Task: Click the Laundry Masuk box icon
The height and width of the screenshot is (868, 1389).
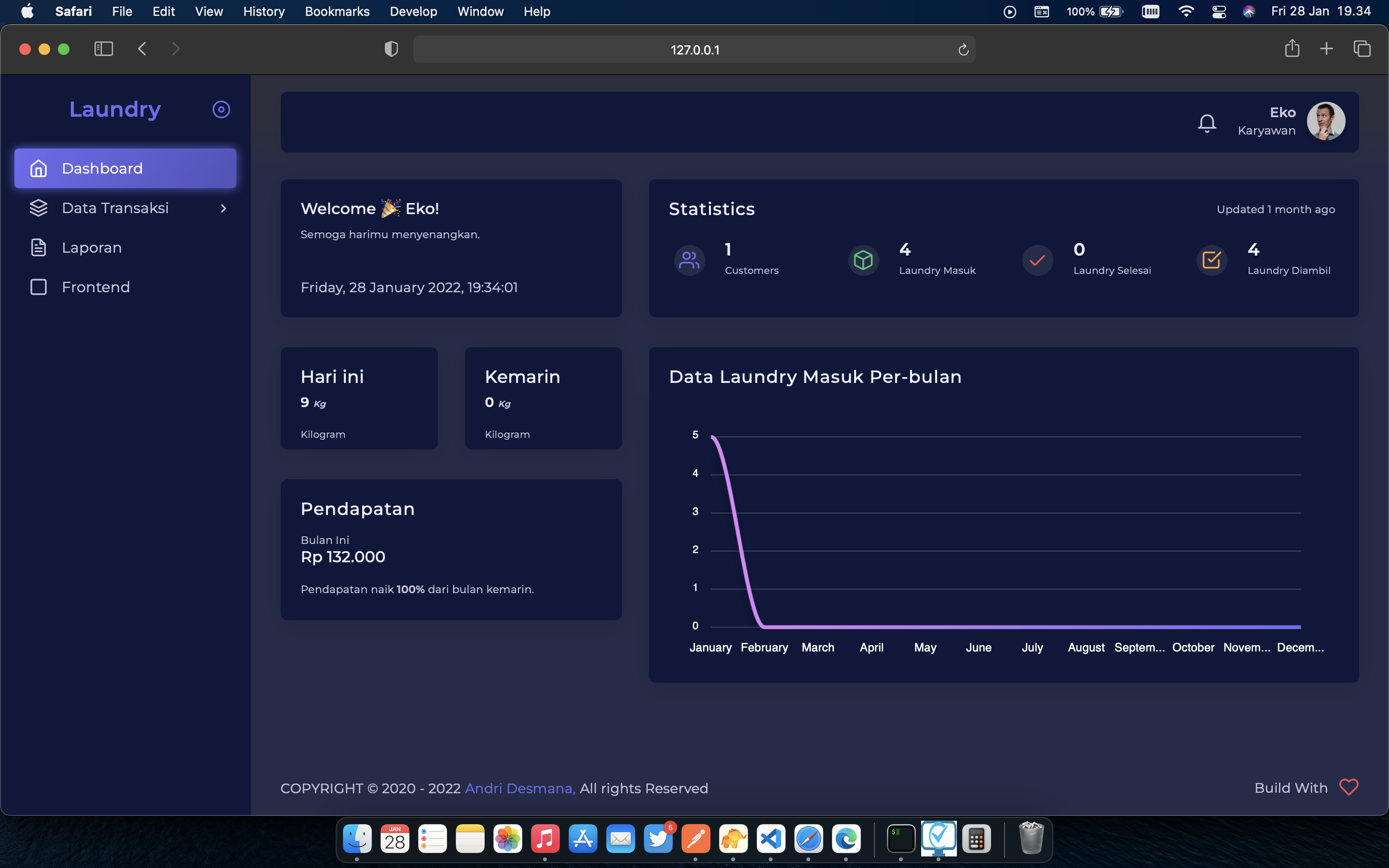Action: coord(863,260)
